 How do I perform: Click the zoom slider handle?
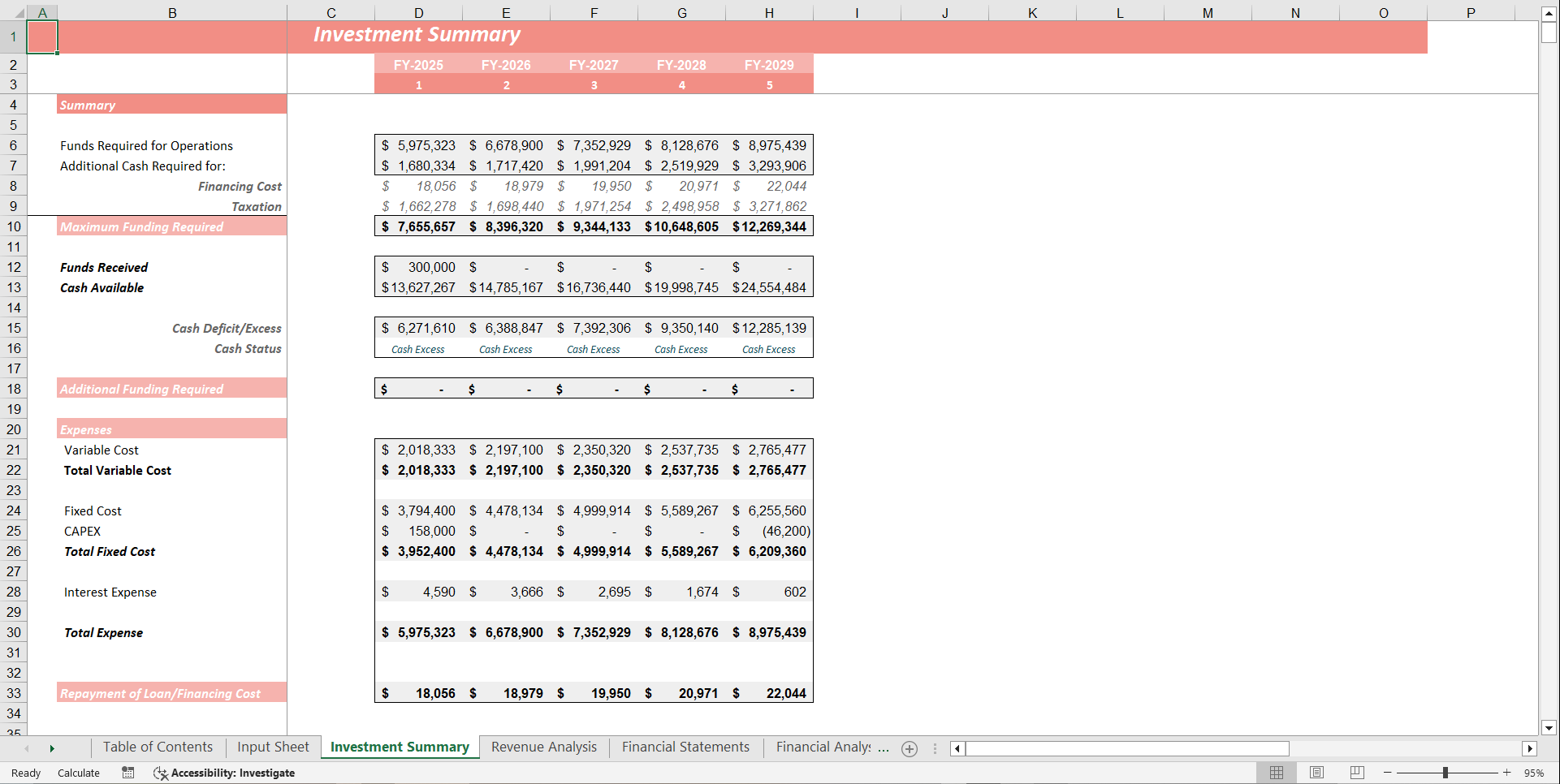tap(1446, 773)
